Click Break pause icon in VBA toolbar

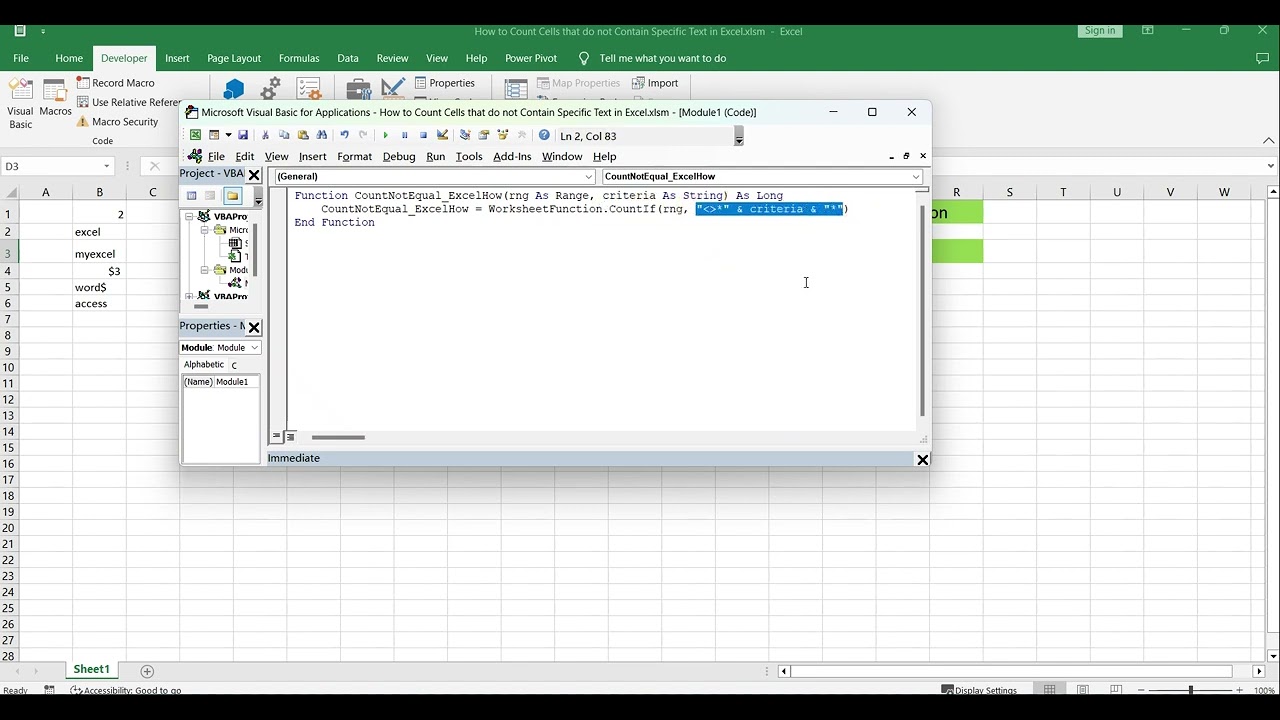pyautogui.click(x=404, y=135)
